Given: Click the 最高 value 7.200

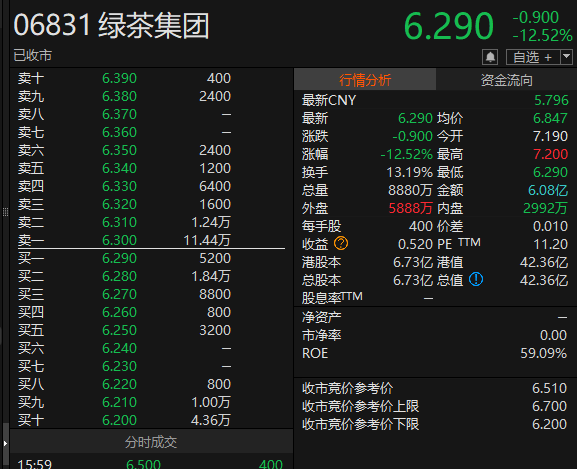Looking at the screenshot, I should 551,154.
